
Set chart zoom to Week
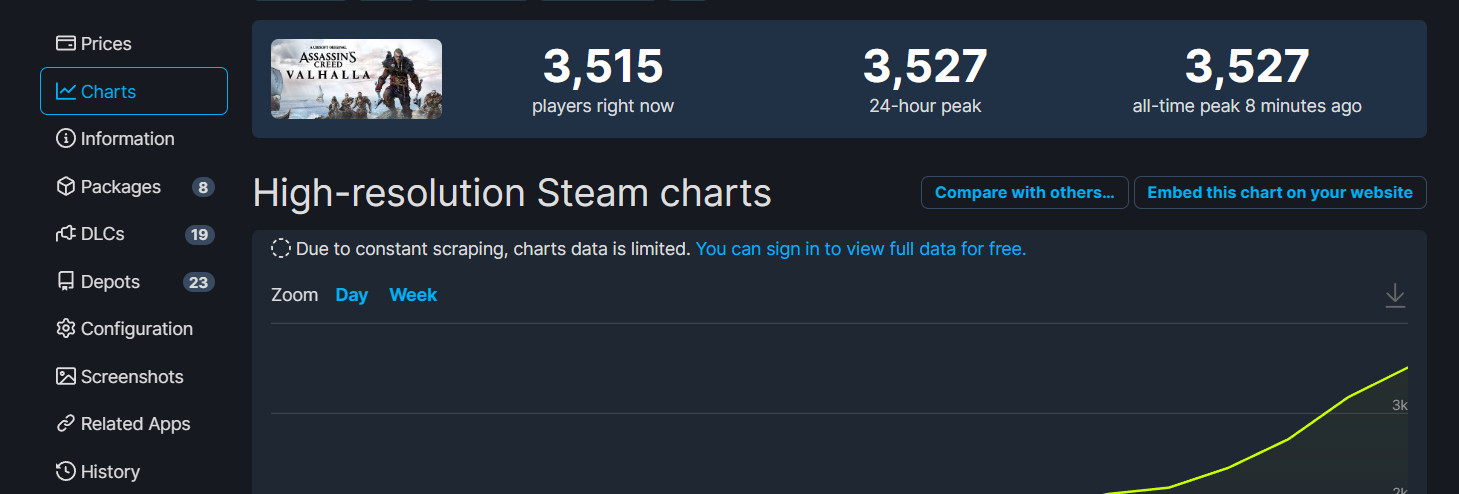413,295
